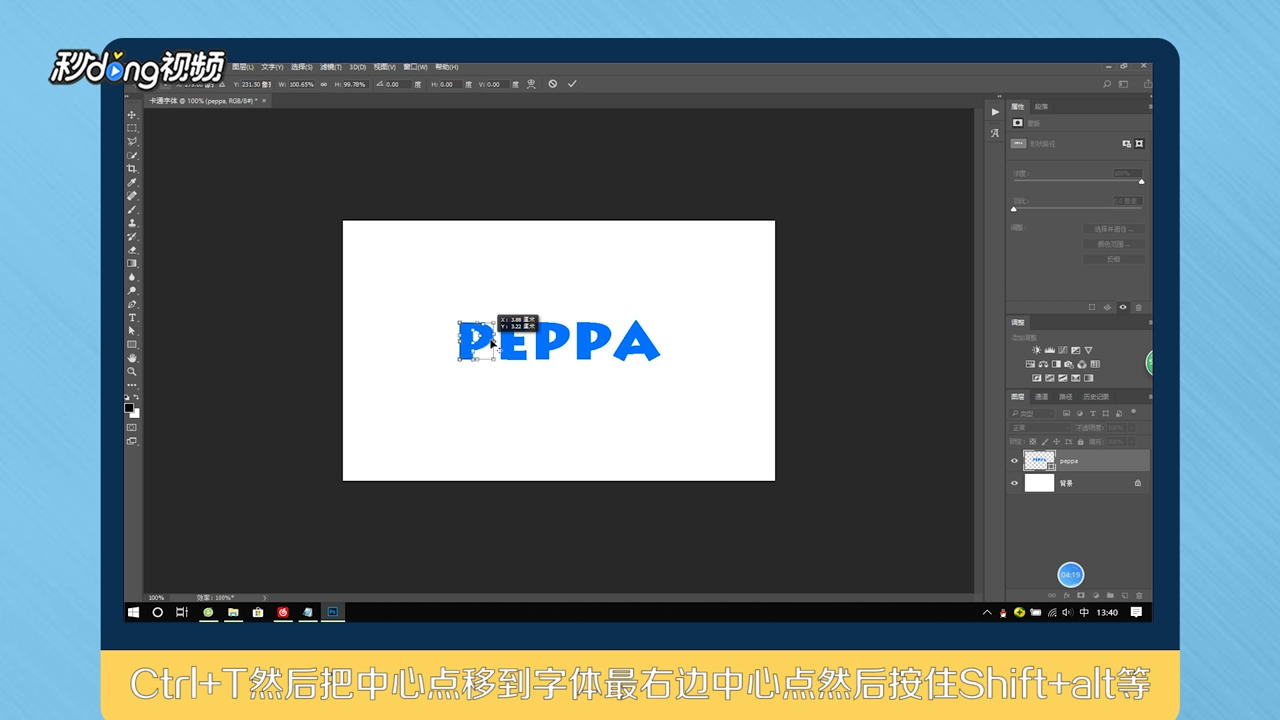Image resolution: width=1280 pixels, height=720 pixels.
Task: Select the Clone Stamp tool
Action: coord(132,223)
